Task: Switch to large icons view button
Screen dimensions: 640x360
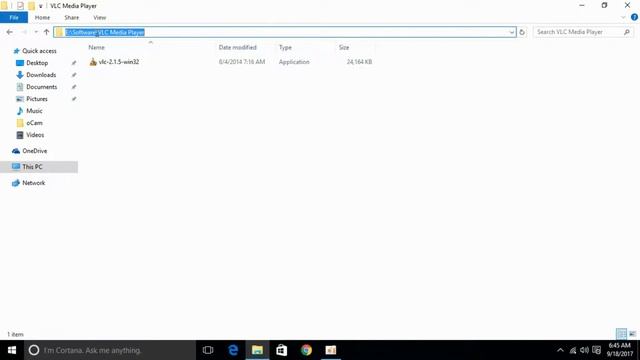Action: click(x=632, y=334)
